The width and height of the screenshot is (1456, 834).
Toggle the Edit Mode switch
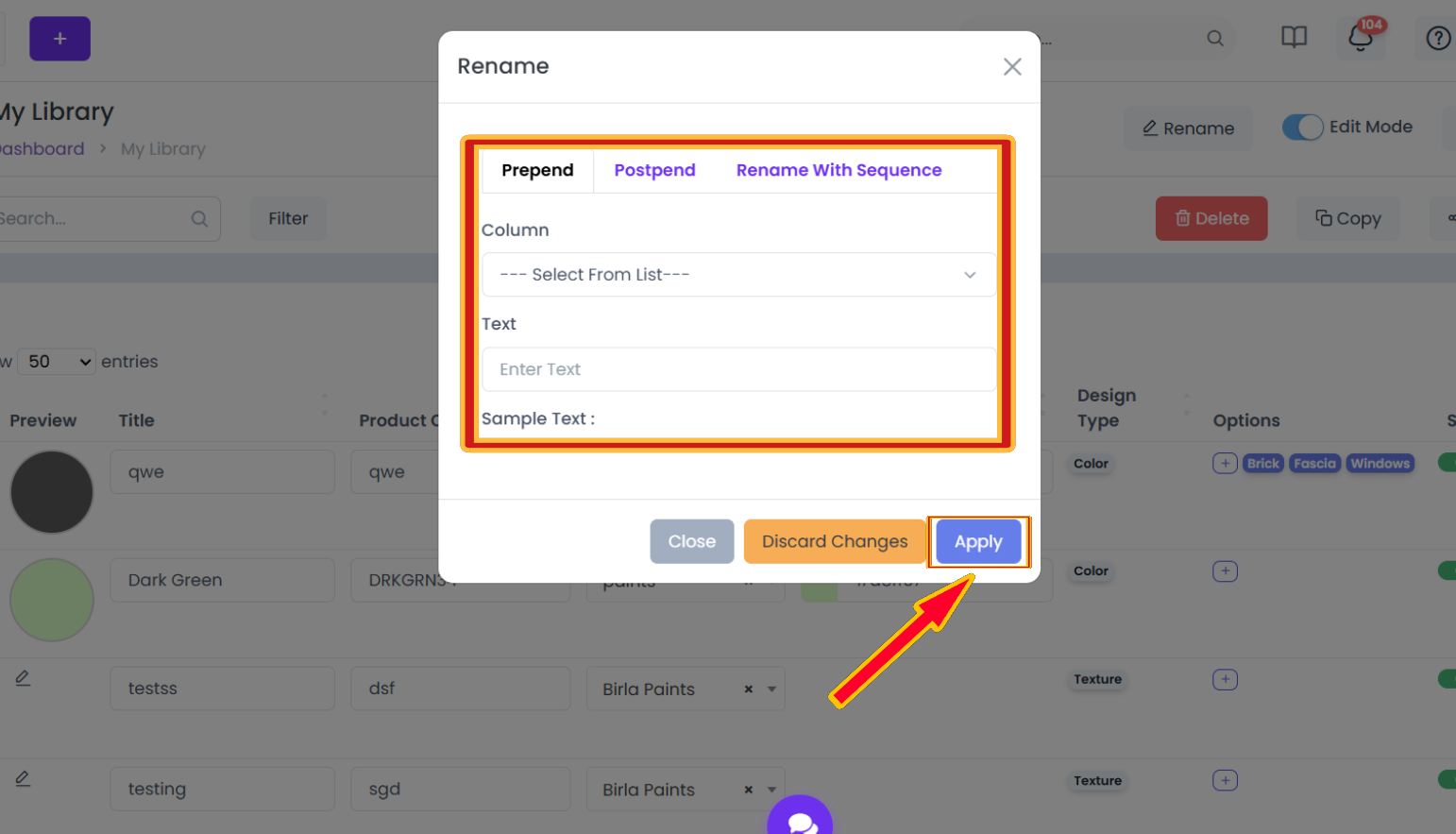1302,128
